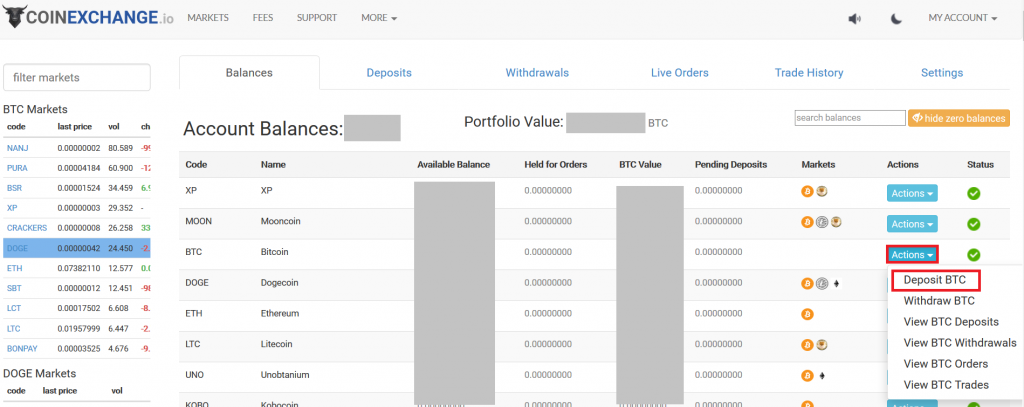The height and width of the screenshot is (407, 1024).
Task: Open Ethereum row's Bitcoin market icon
Action: (807, 314)
